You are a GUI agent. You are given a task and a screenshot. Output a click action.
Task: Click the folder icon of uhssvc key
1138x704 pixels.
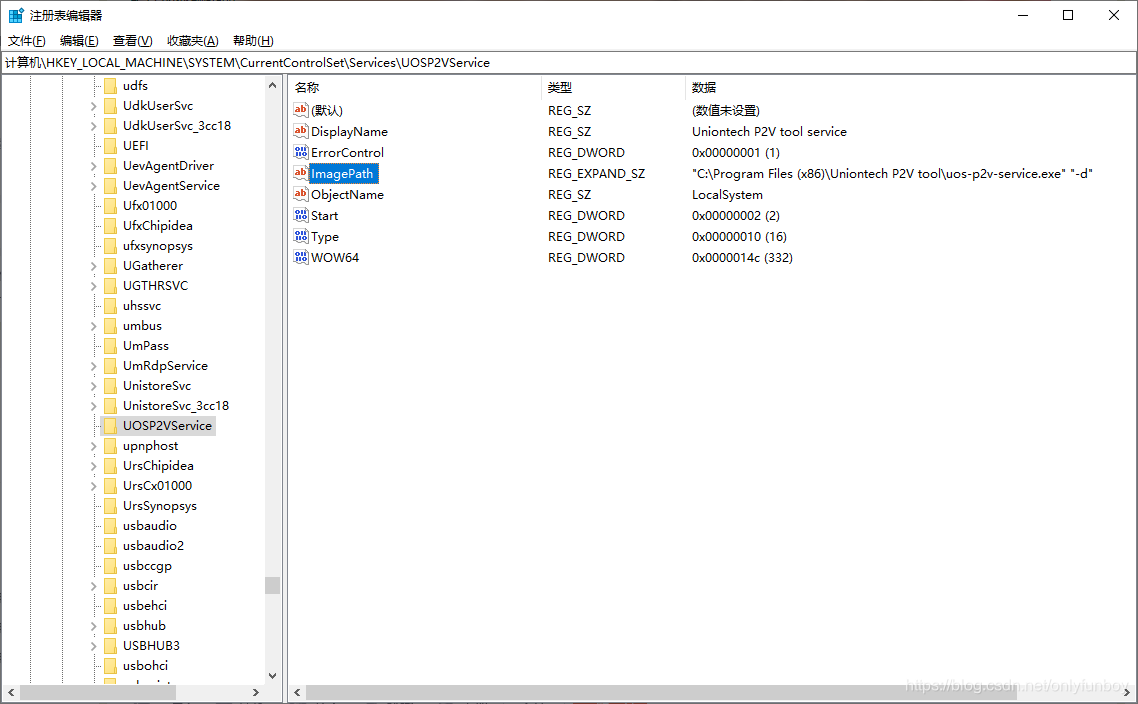pyautogui.click(x=110, y=306)
